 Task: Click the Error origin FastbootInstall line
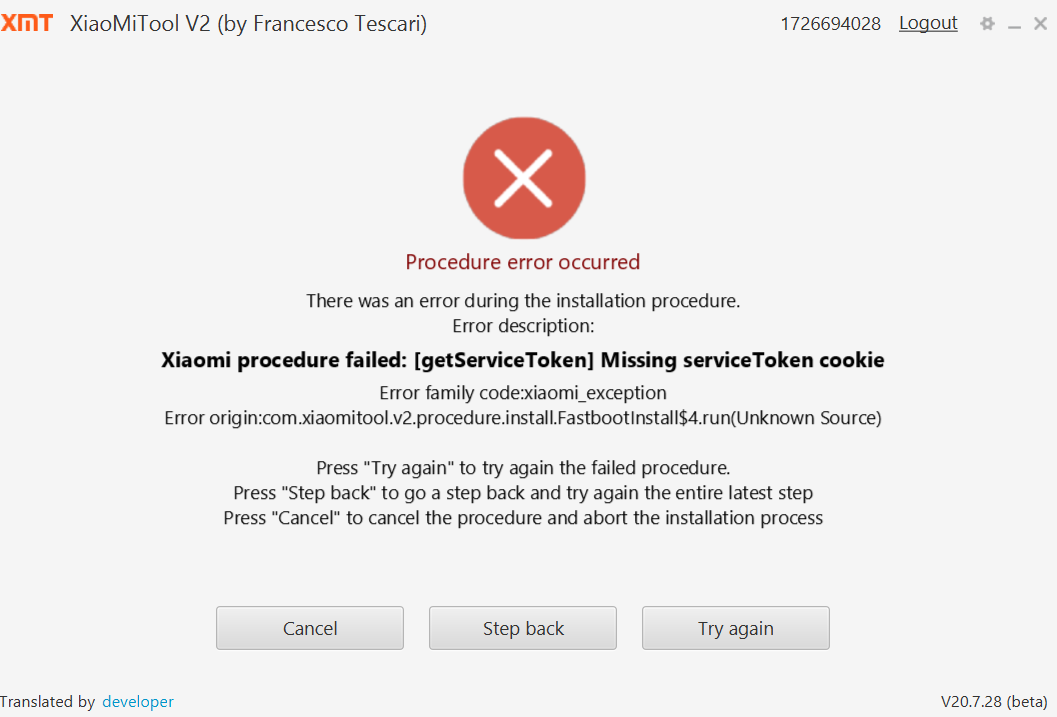[523, 418]
